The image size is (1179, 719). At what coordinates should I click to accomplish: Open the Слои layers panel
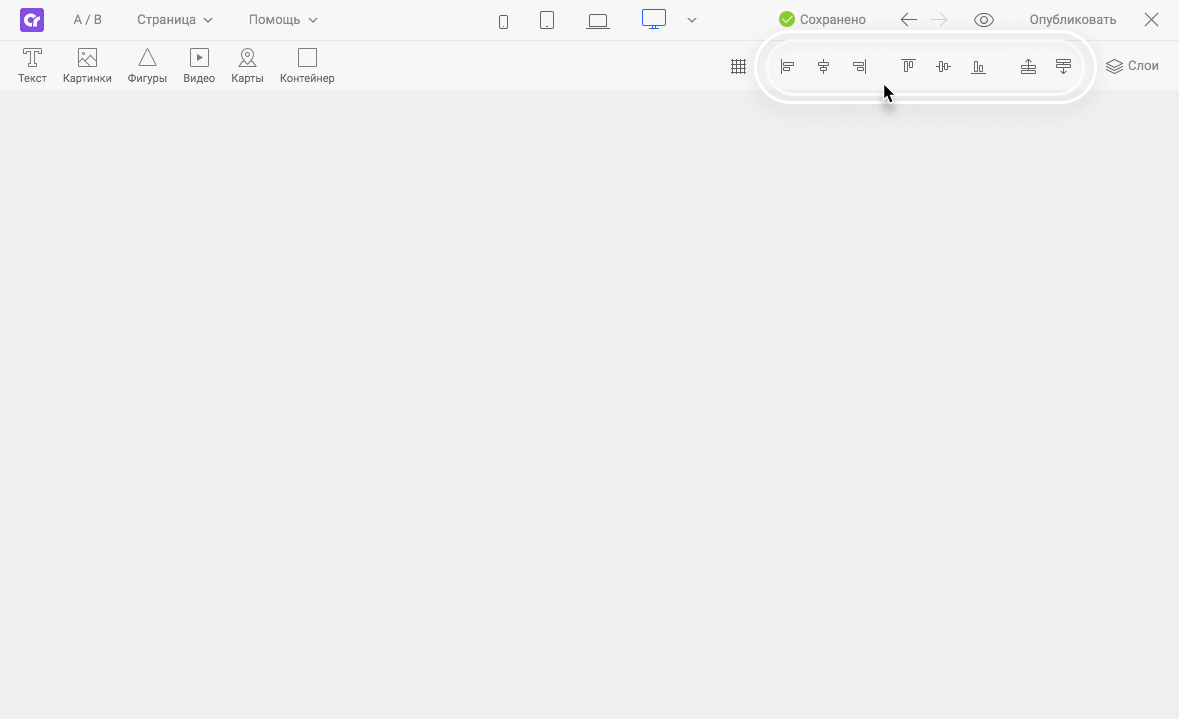pyautogui.click(x=1132, y=66)
